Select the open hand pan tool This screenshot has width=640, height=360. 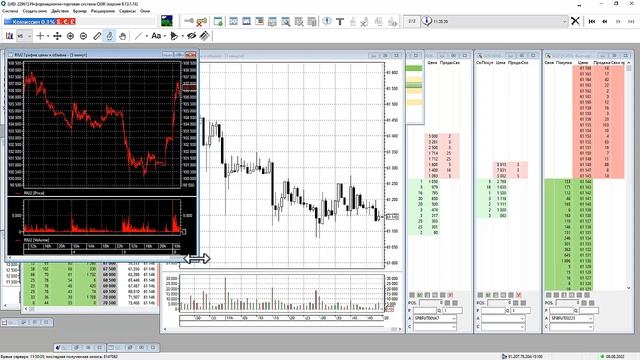tap(122, 36)
